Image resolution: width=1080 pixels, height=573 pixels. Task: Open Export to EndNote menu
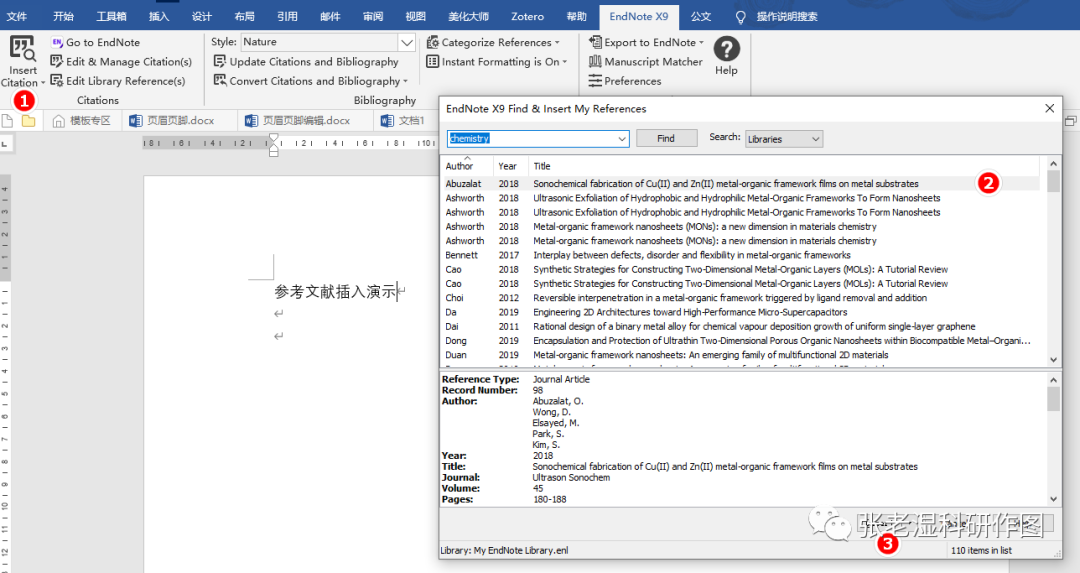pyautogui.click(x=646, y=42)
